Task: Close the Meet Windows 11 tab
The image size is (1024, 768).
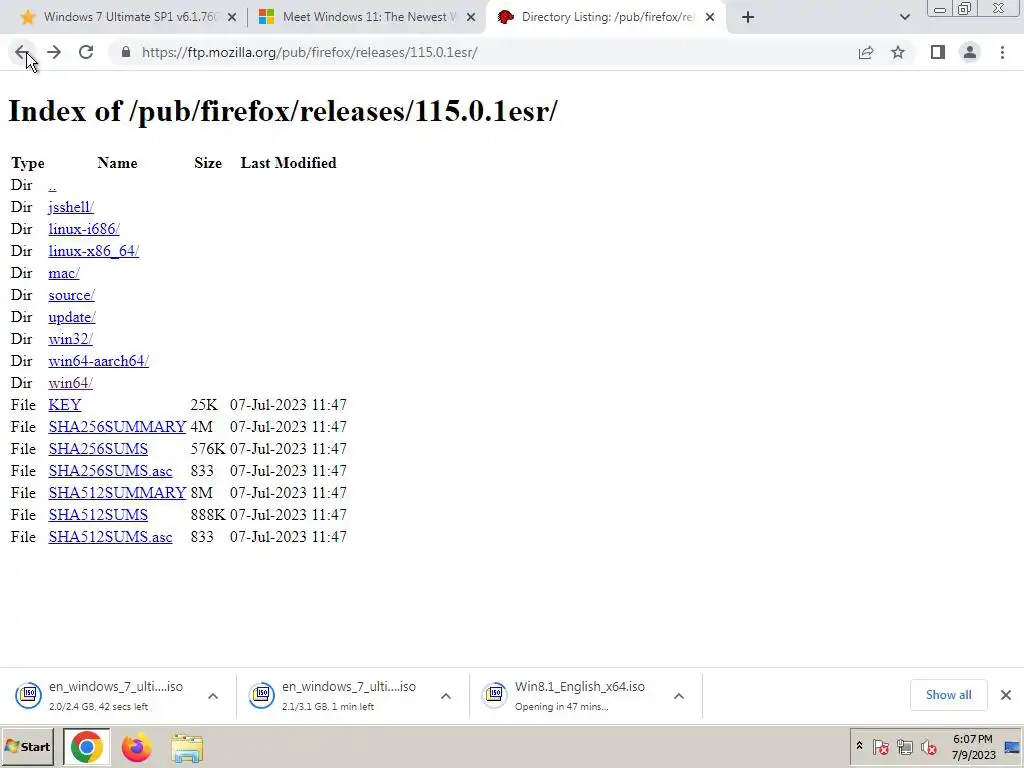Action: click(x=471, y=17)
